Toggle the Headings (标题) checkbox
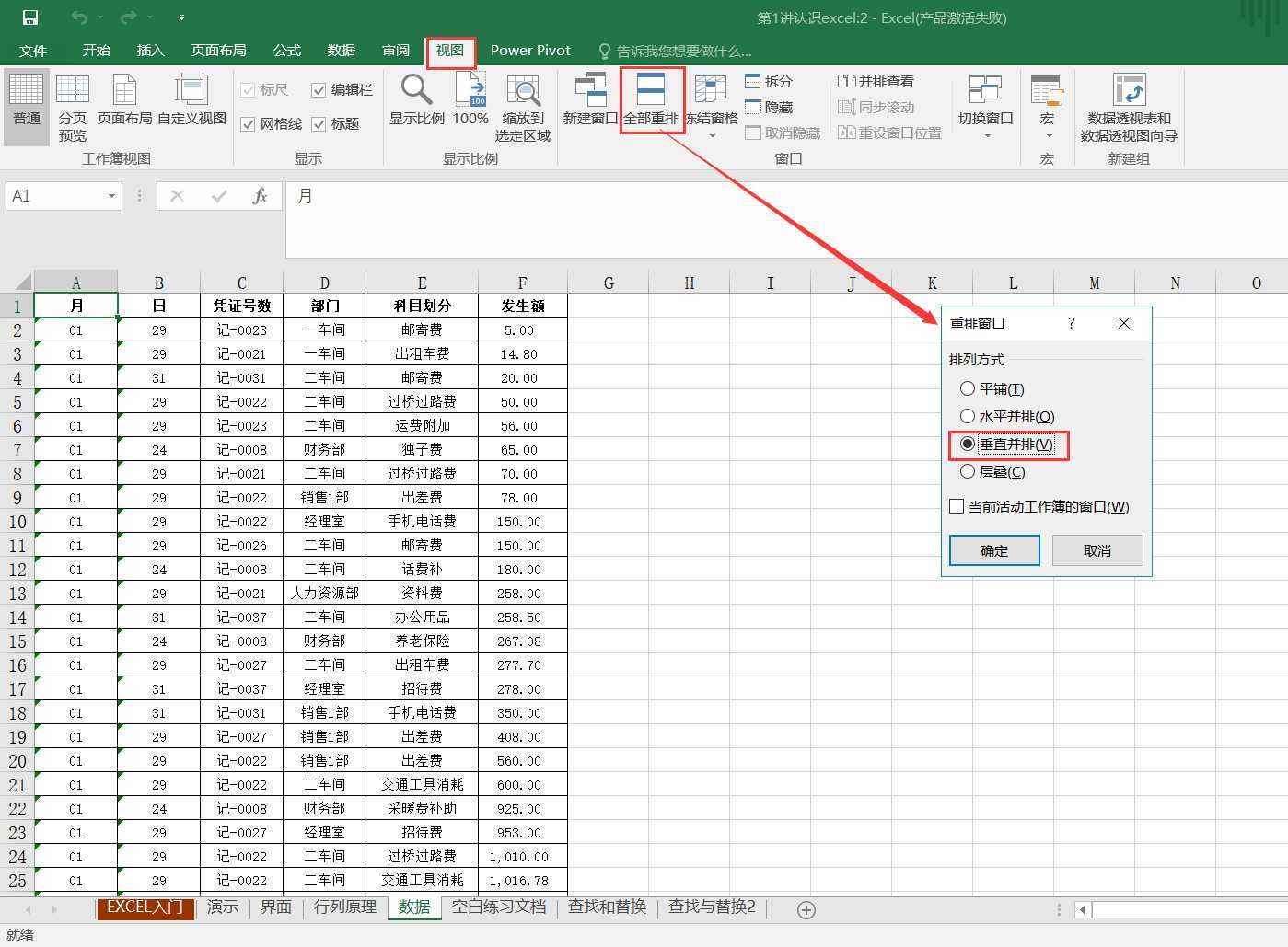Image resolution: width=1288 pixels, height=947 pixels. [x=319, y=123]
